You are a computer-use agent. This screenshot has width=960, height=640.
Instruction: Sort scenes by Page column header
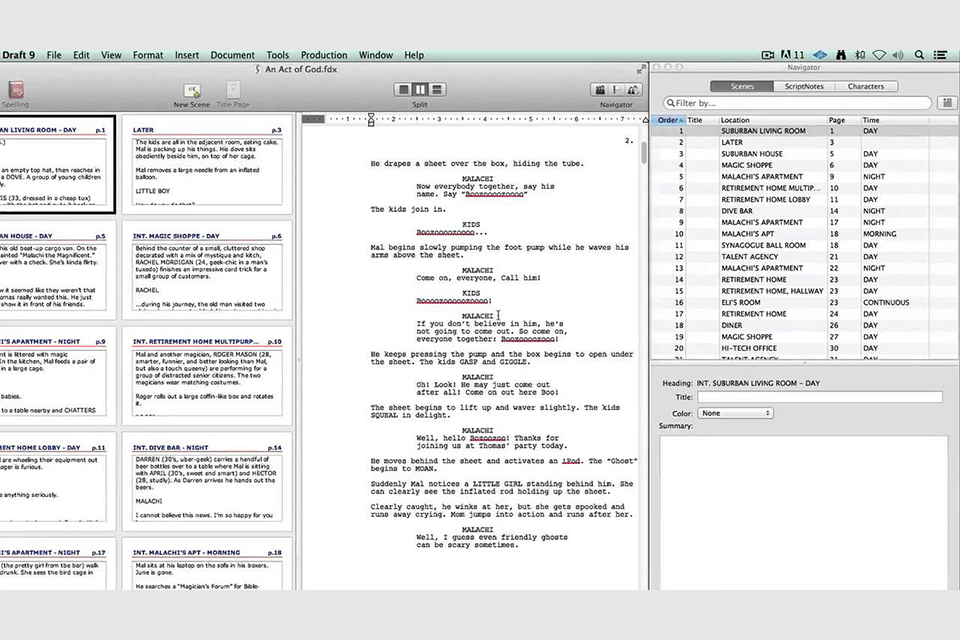pyautogui.click(x=843, y=120)
